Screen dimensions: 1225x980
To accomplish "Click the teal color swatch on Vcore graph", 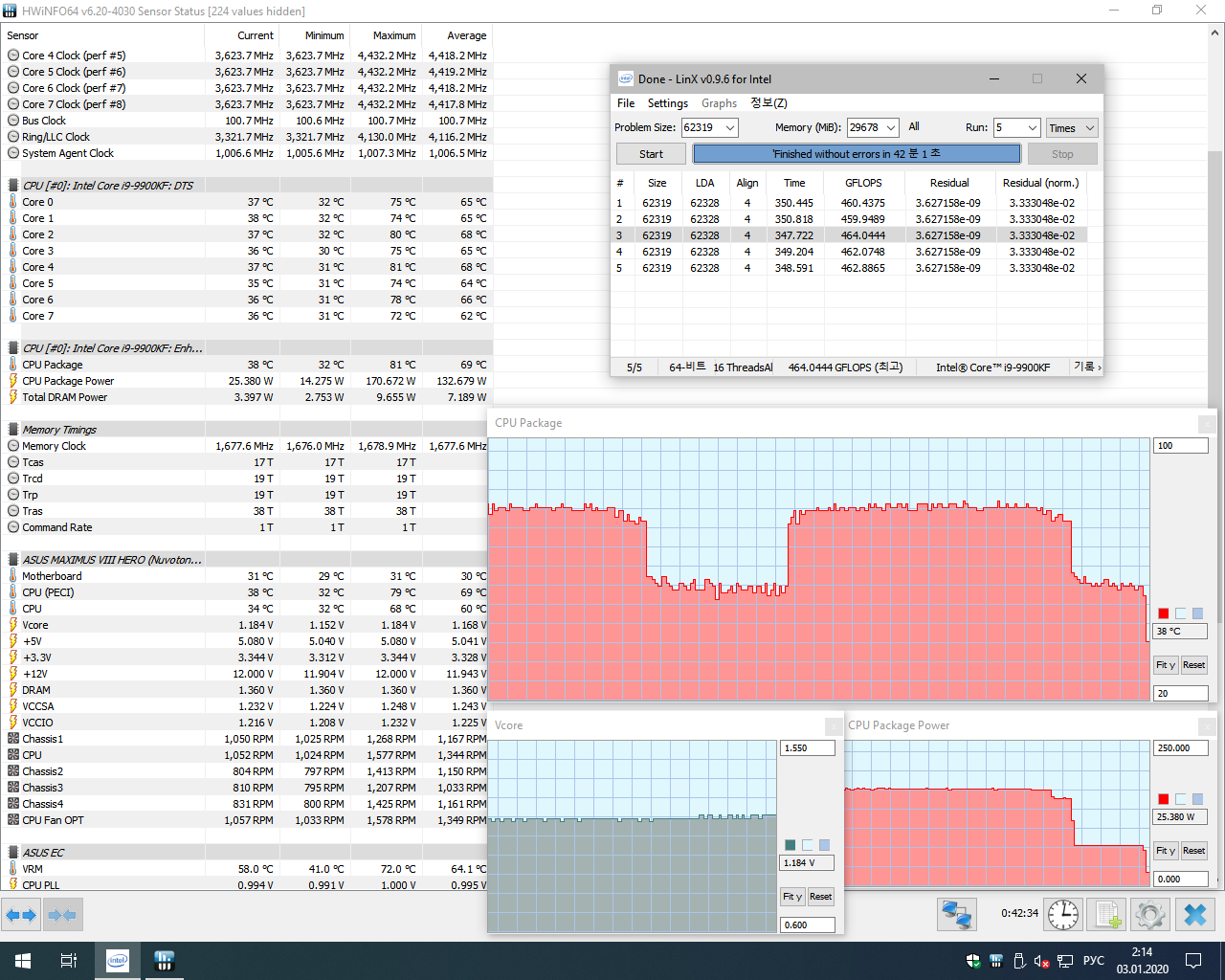I will [790, 845].
